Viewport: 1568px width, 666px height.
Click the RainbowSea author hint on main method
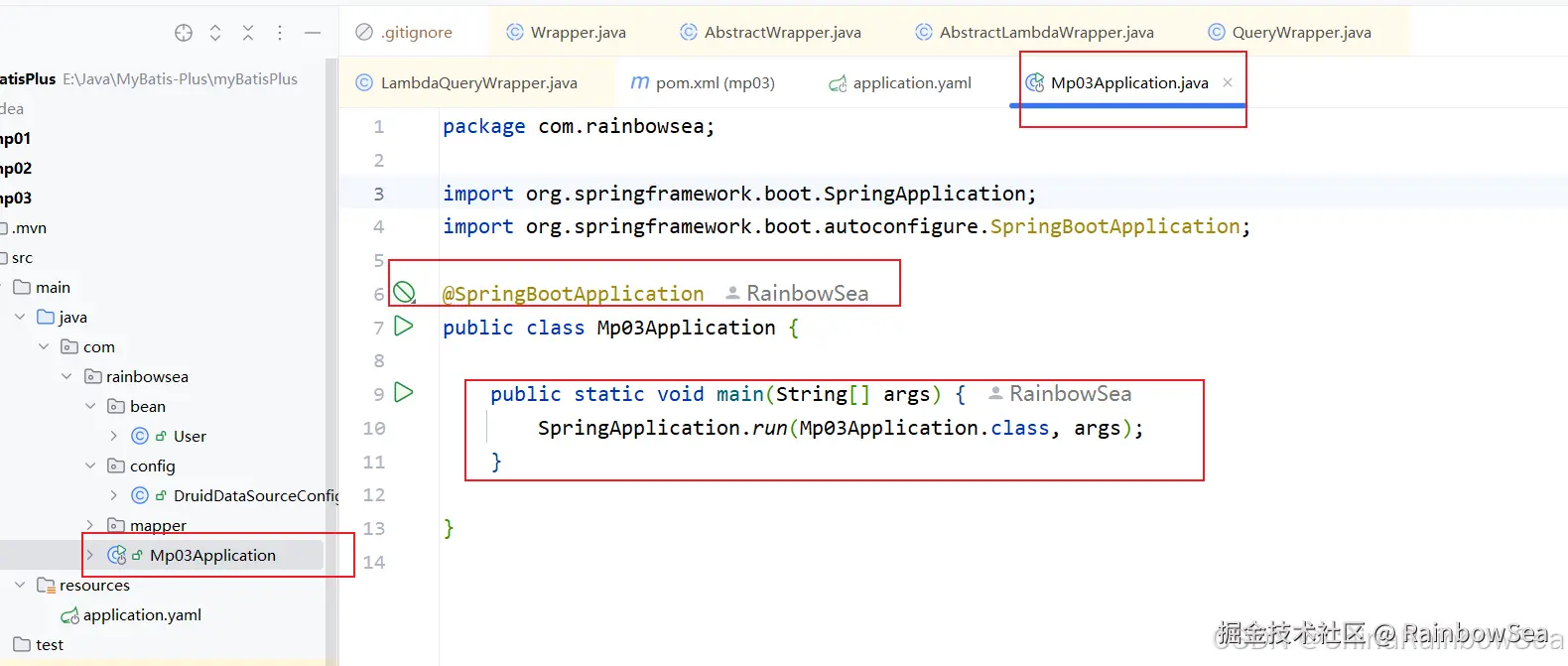[x=1060, y=393]
